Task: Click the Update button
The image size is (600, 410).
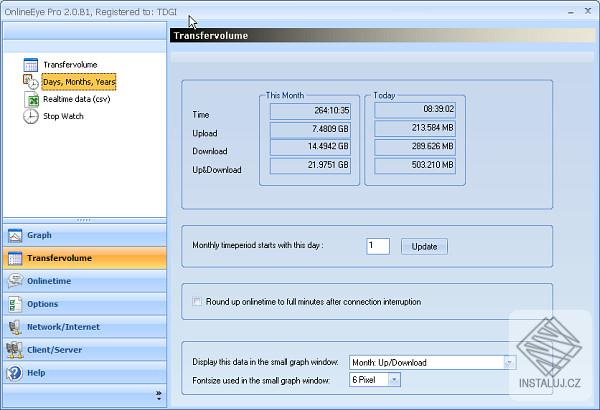Action: click(424, 247)
